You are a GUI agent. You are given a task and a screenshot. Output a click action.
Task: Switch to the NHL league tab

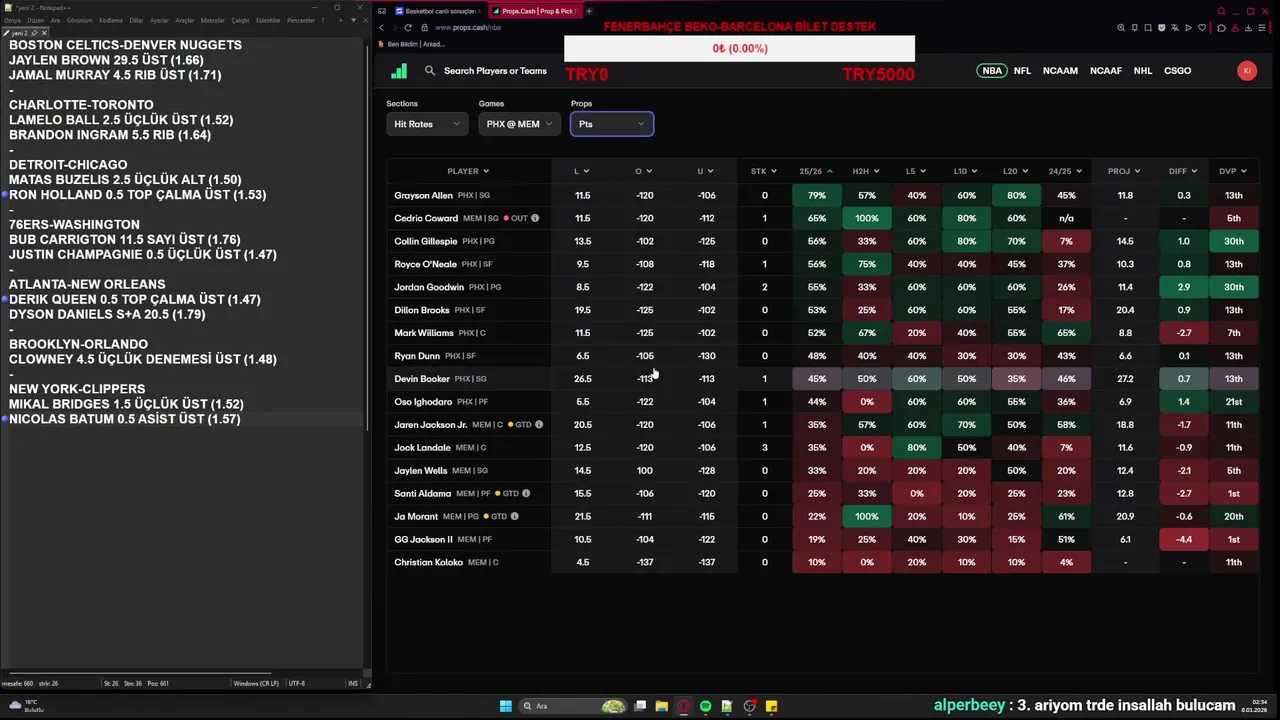coord(1143,71)
